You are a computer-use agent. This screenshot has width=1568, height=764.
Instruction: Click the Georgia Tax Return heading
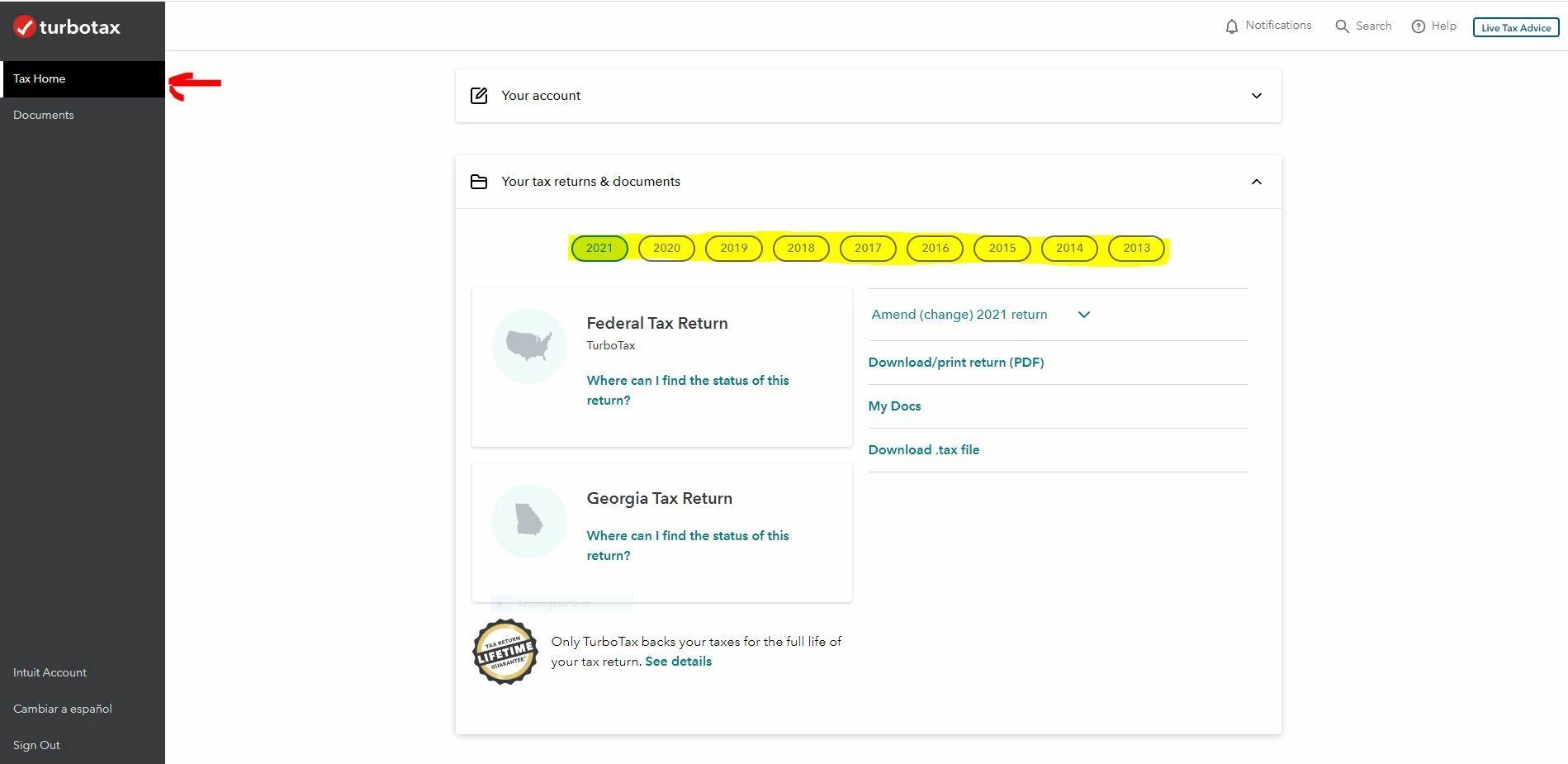[660, 499]
